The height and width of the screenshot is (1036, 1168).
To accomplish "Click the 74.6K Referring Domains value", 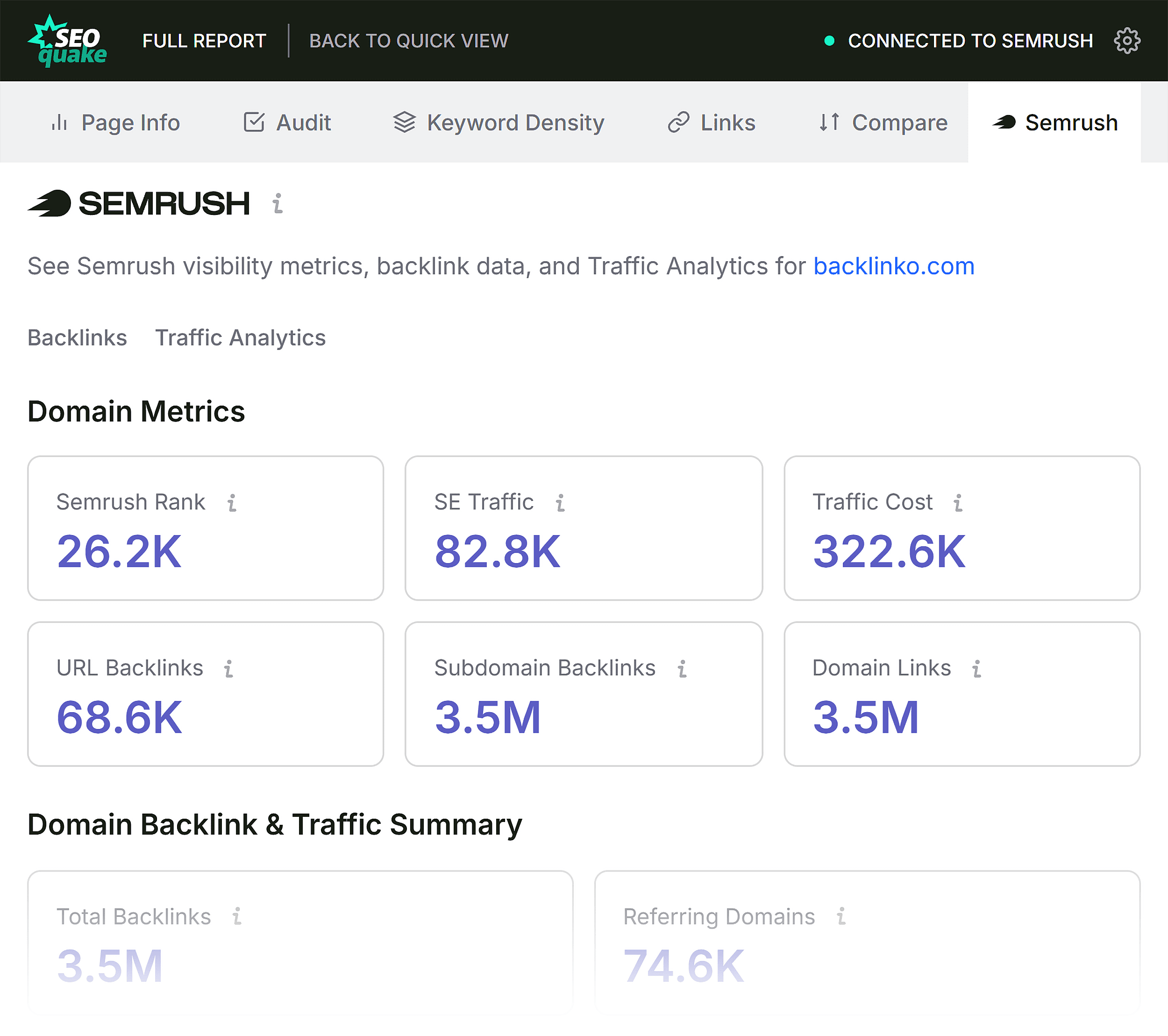I will [x=684, y=966].
